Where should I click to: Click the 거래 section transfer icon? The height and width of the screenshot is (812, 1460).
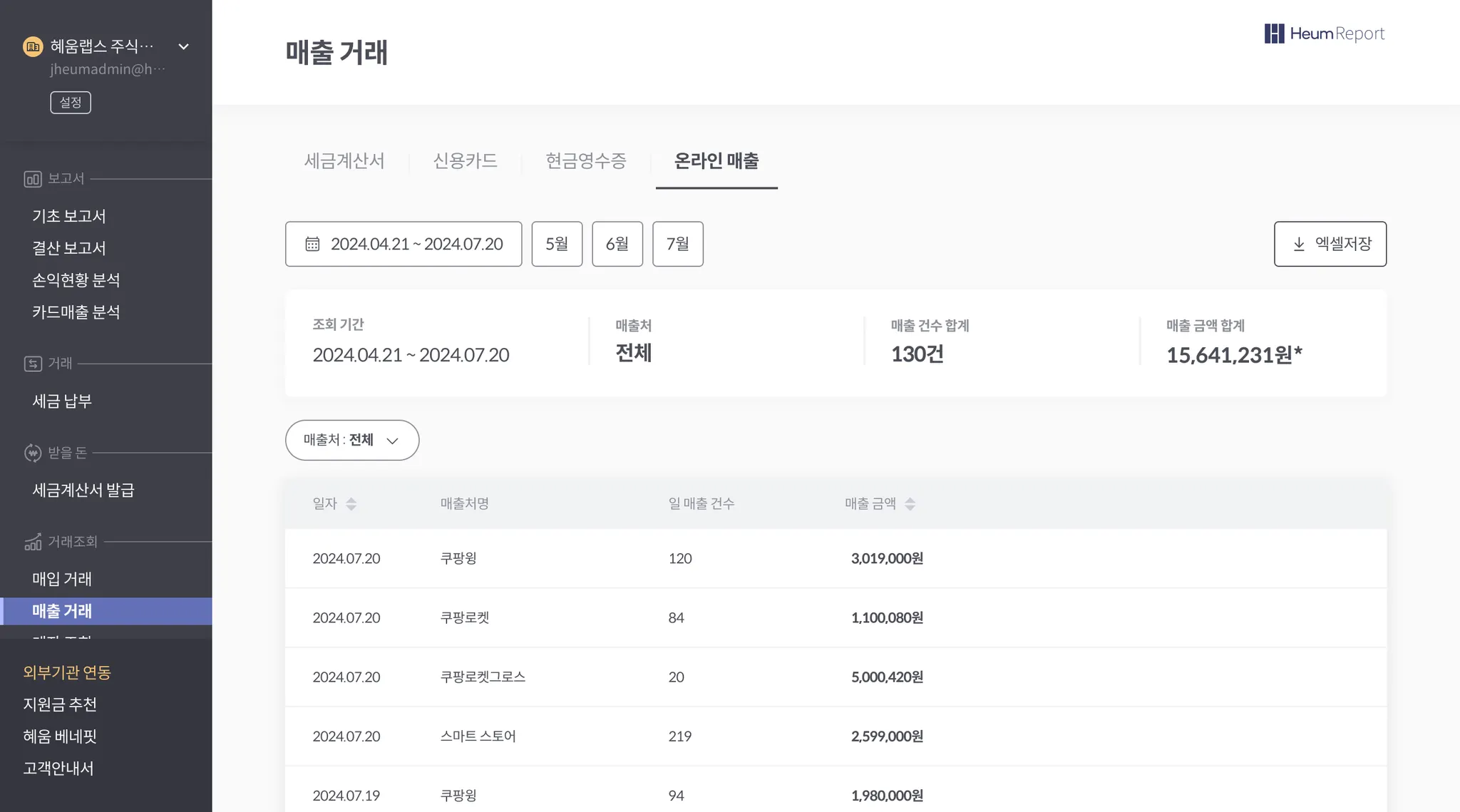pos(33,364)
